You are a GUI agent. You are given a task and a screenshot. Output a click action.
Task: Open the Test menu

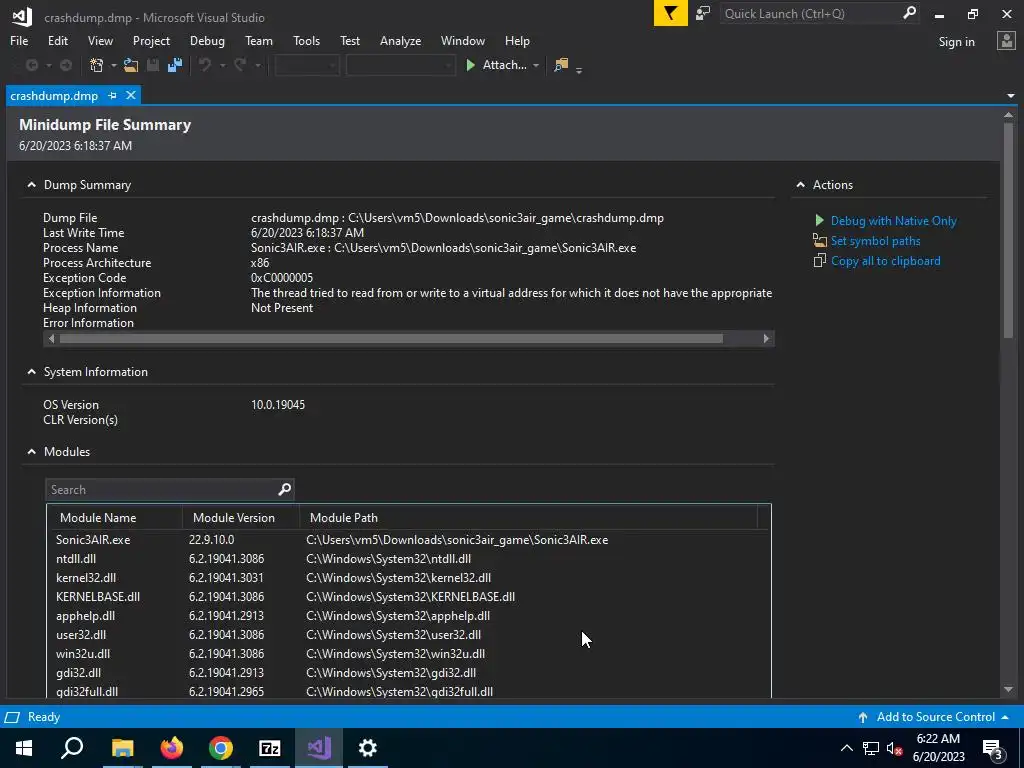click(349, 40)
